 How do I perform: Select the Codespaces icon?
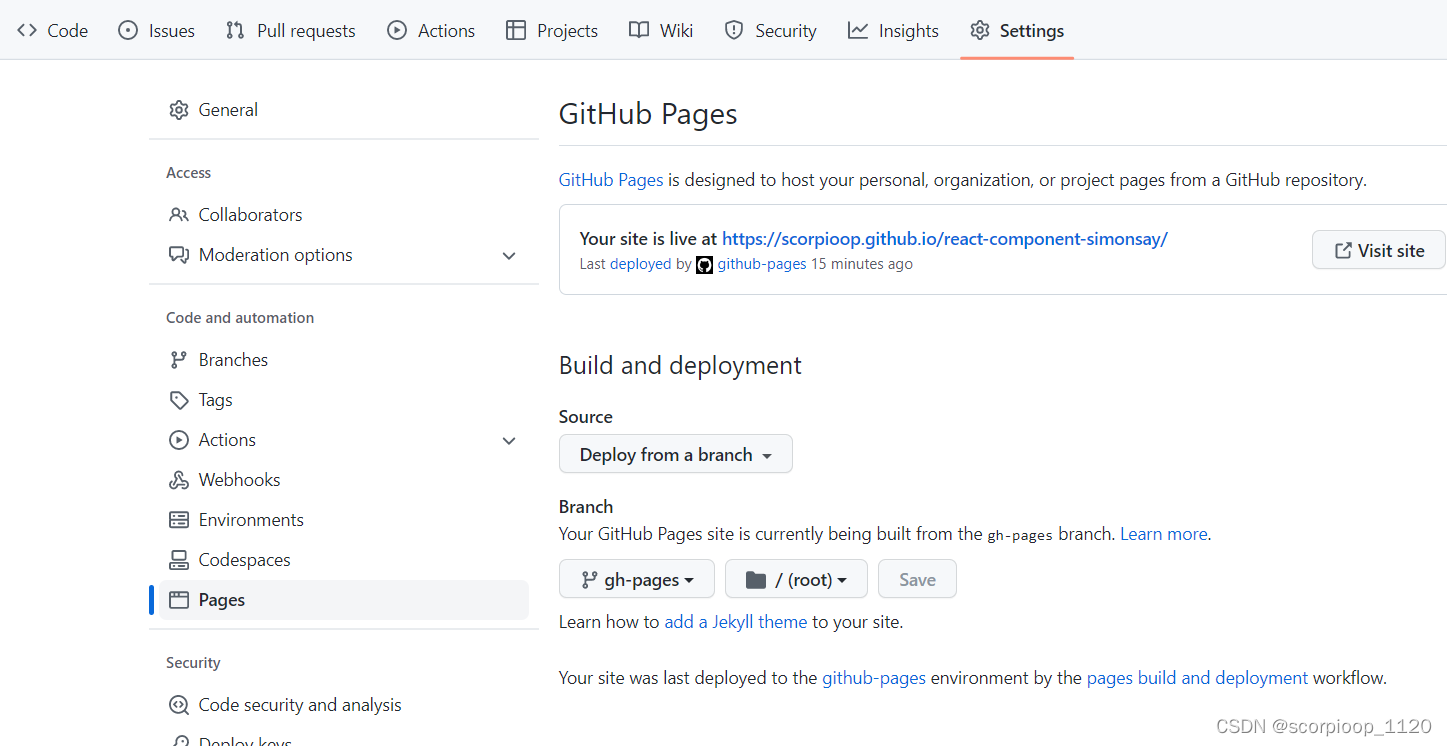click(x=178, y=559)
